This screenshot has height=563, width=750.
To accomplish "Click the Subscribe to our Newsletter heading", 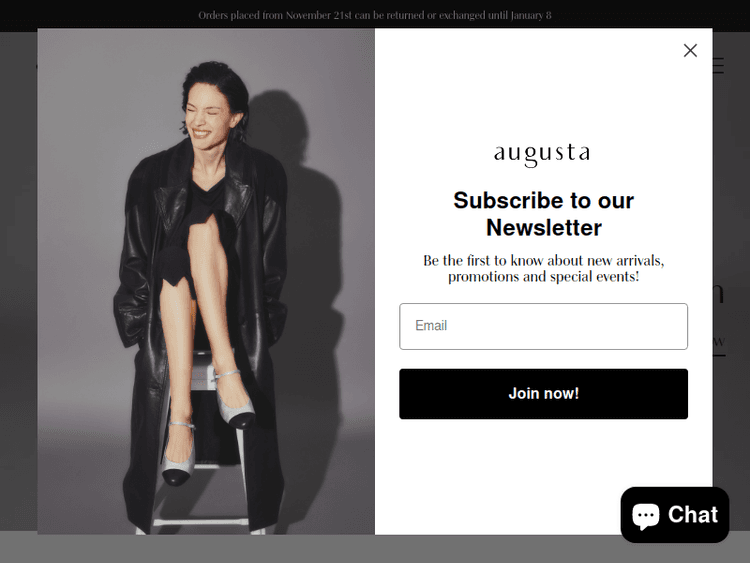I will [x=543, y=214].
